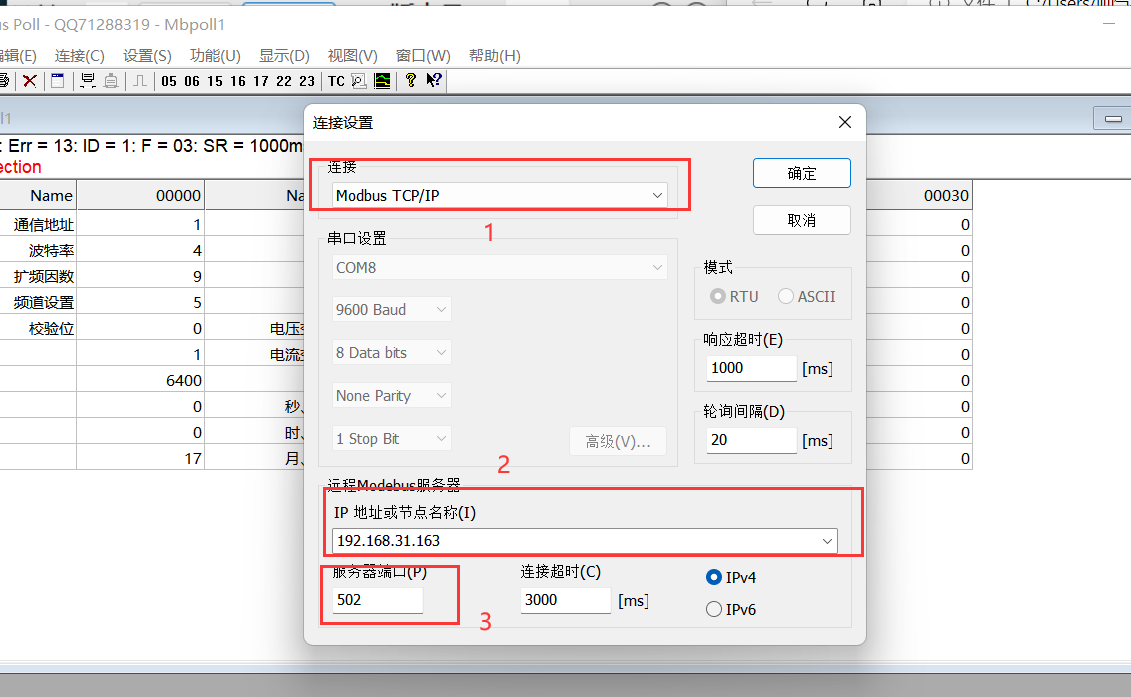Open the TC traffic toolbar button
The width and height of the screenshot is (1131, 697).
pos(336,81)
